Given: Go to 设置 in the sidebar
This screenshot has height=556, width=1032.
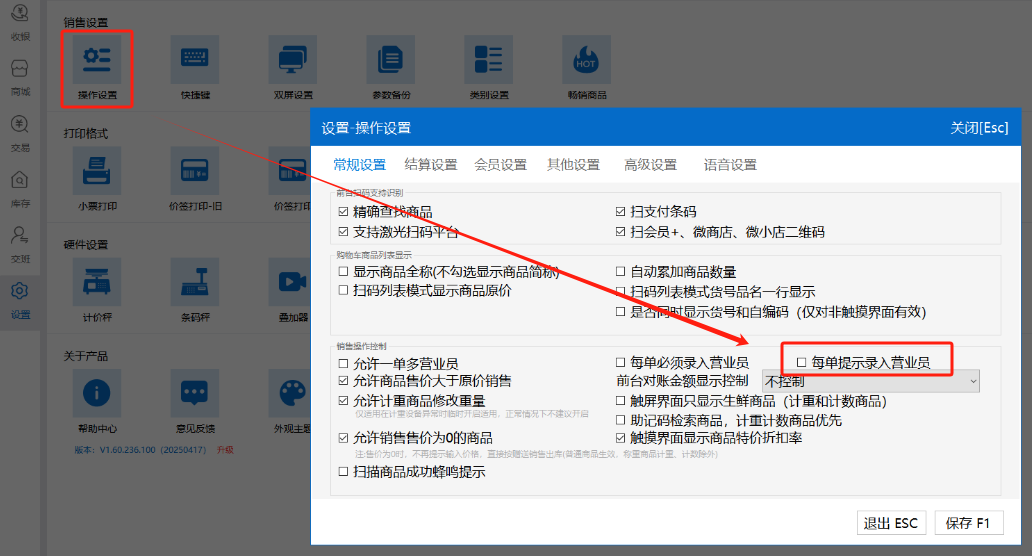Looking at the screenshot, I should pos(20,301).
